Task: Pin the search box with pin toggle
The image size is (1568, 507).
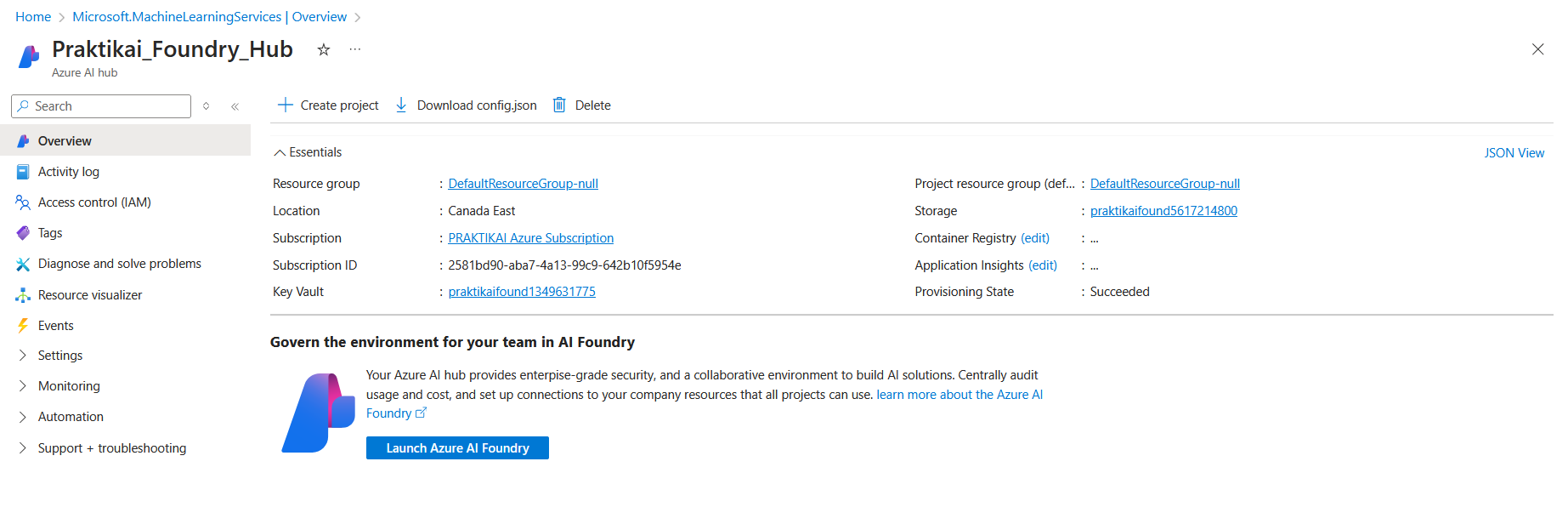Action: [206, 105]
